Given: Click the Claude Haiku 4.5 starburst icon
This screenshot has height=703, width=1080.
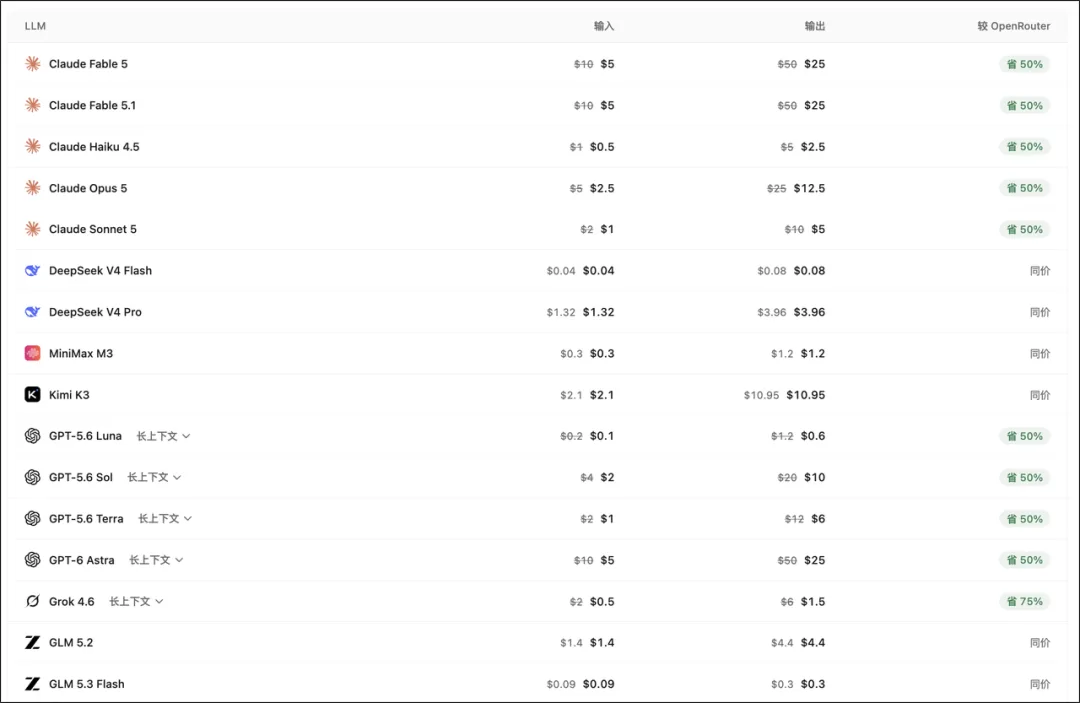Looking at the screenshot, I should 32,147.
